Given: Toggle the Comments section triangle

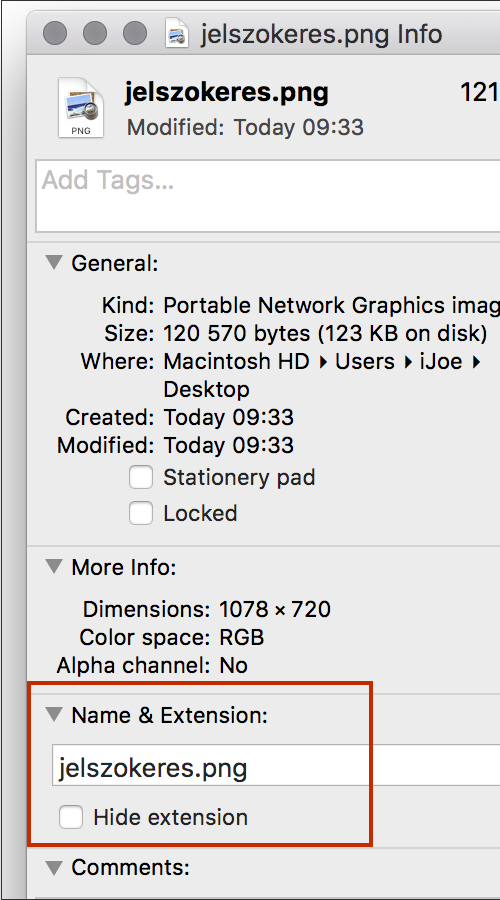Looking at the screenshot, I should click(x=55, y=867).
